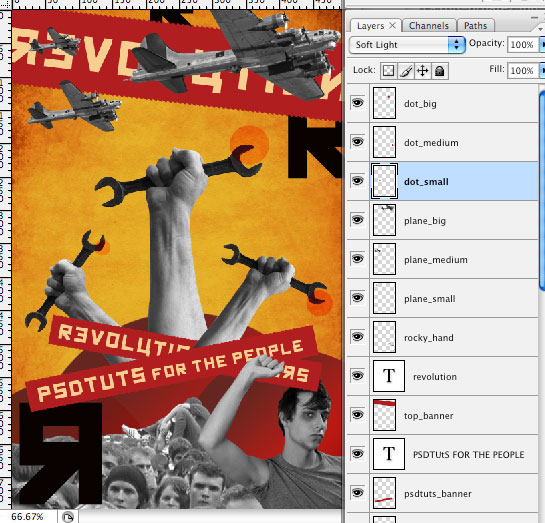Select layer name plane_big
This screenshot has width=545, height=523.
tap(425, 221)
